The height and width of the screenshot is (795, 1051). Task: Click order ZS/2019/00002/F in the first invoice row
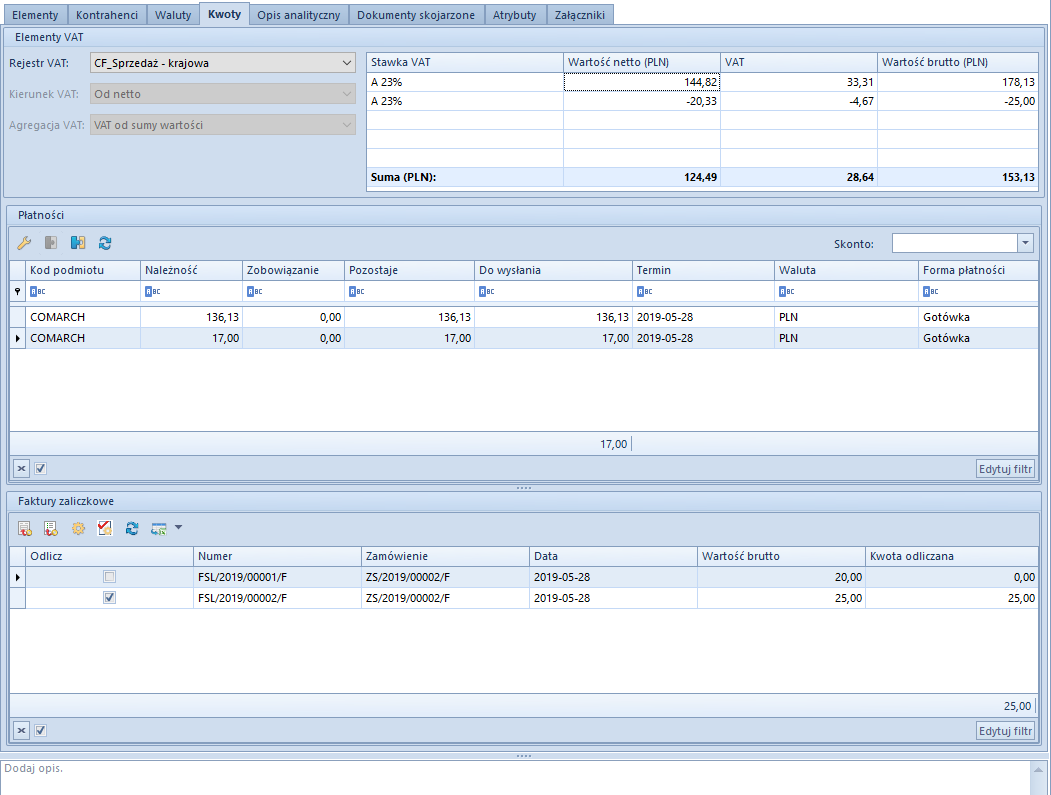coord(408,577)
